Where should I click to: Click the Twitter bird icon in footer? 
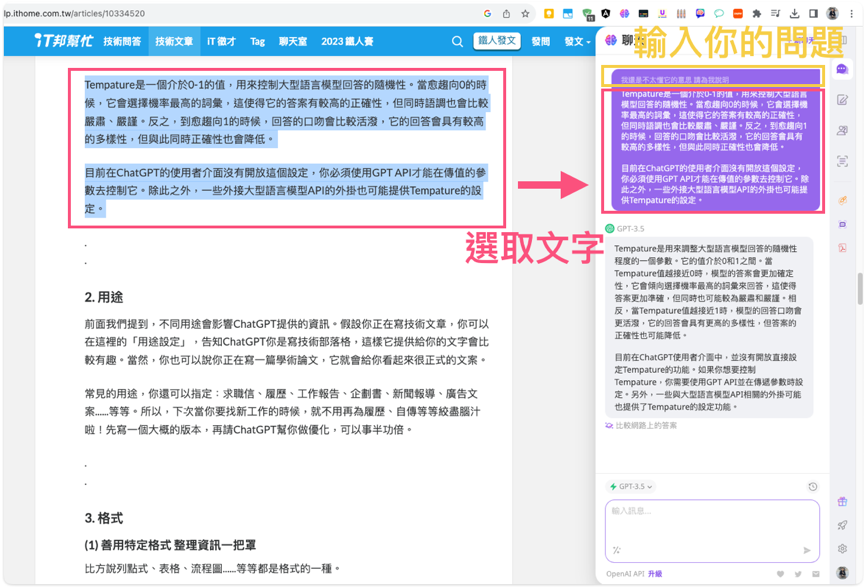(x=798, y=574)
